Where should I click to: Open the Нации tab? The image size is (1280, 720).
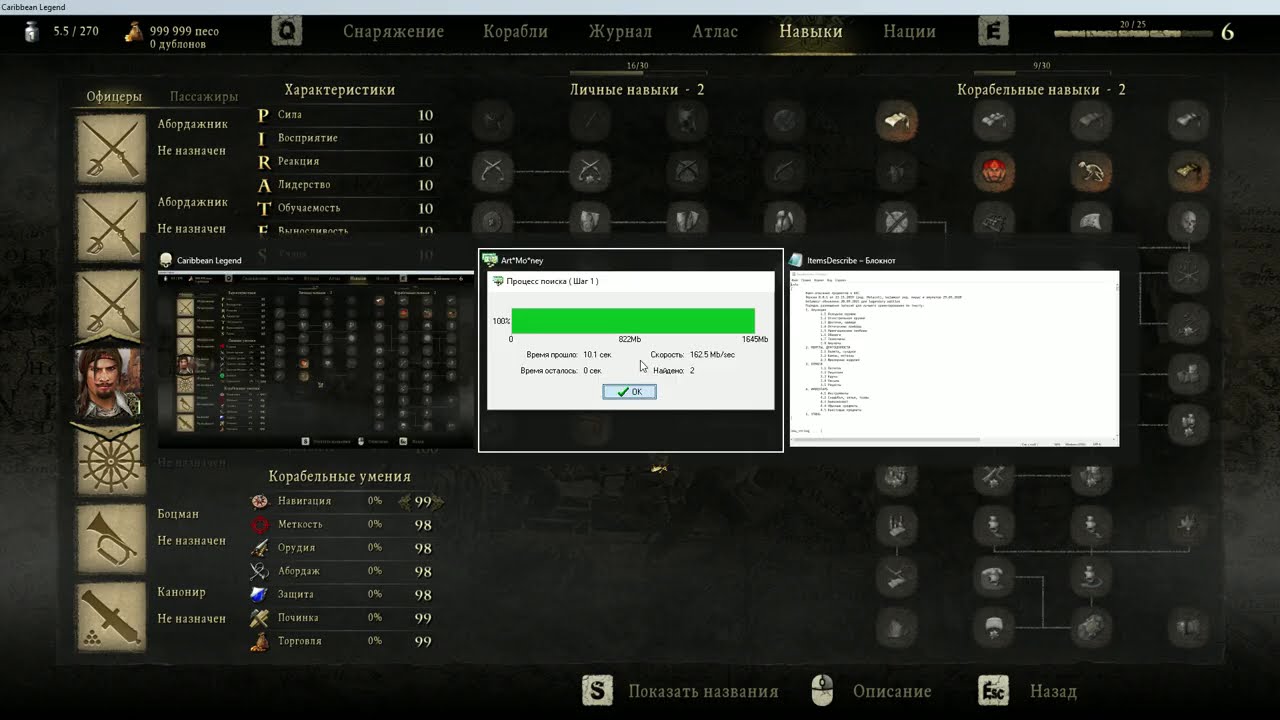click(x=909, y=31)
